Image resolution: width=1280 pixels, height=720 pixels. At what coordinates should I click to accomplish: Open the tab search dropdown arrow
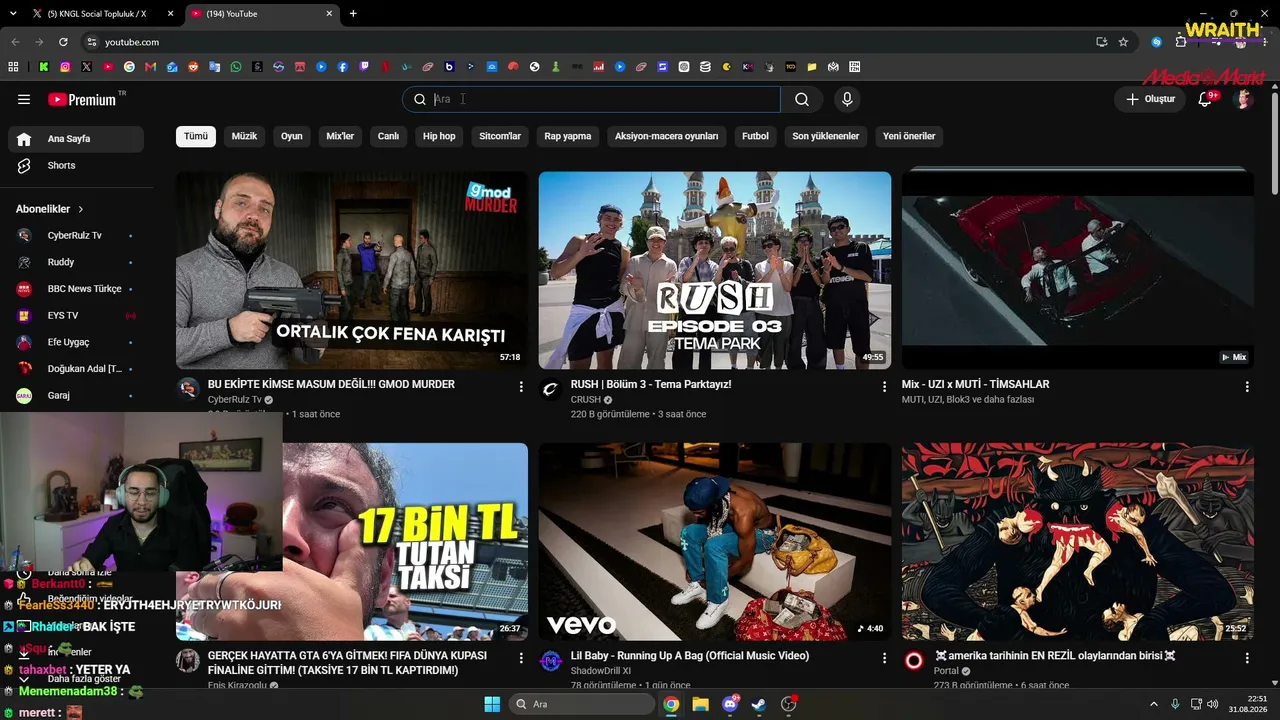click(x=13, y=14)
